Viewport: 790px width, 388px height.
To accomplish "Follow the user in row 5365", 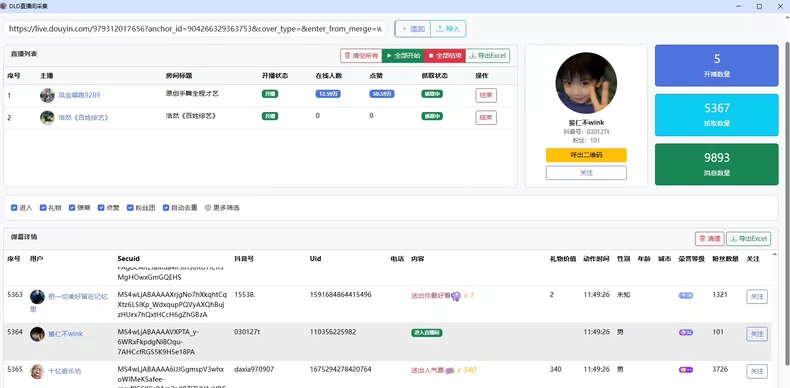I will (757, 371).
